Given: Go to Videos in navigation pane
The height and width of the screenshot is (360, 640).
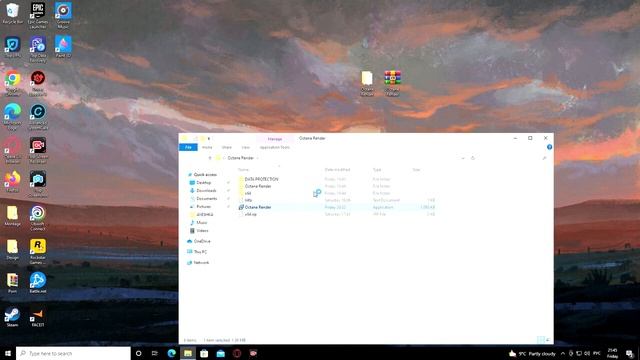Looking at the screenshot, I should (x=202, y=231).
